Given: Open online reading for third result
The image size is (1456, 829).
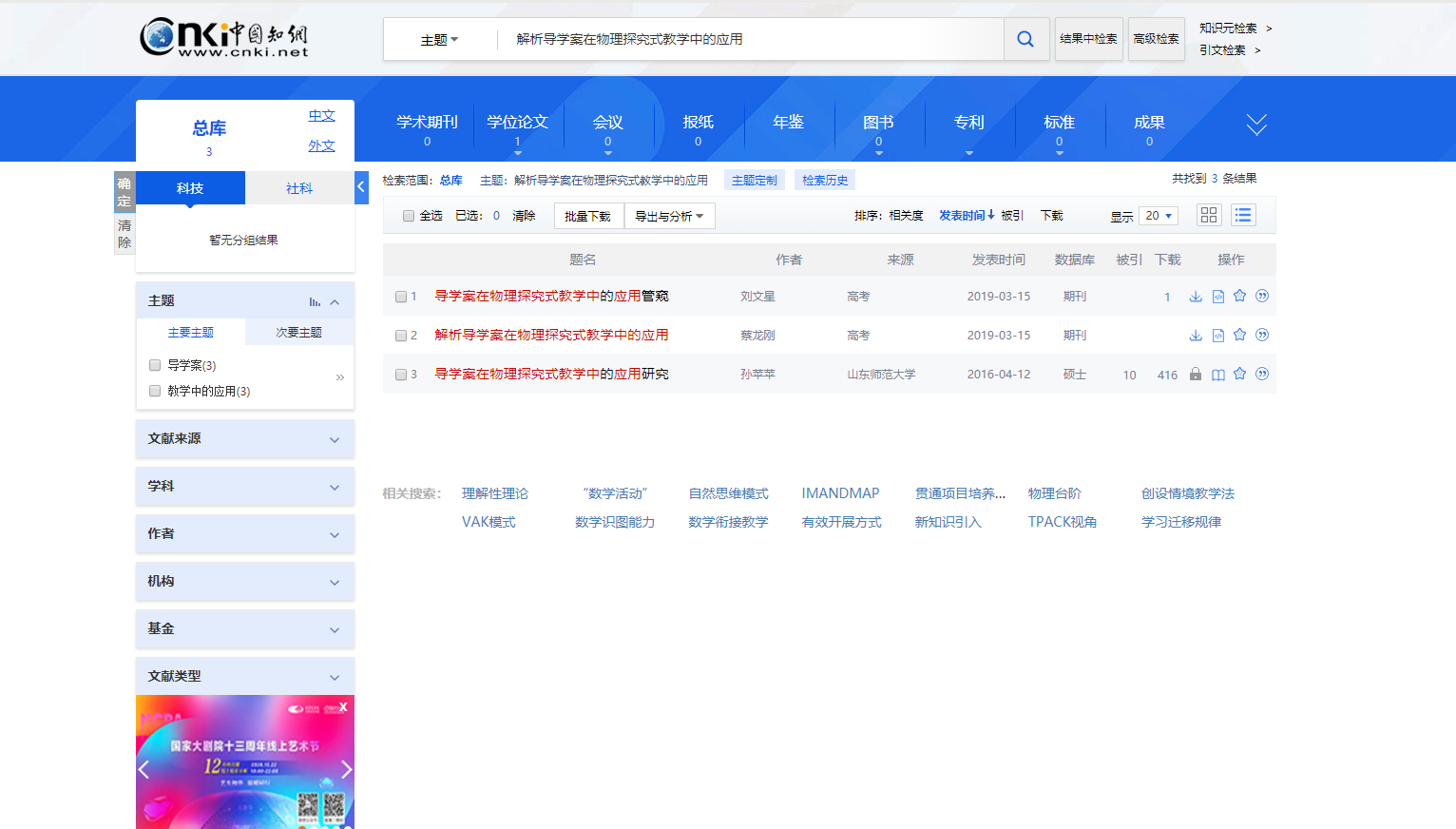Looking at the screenshot, I should (x=1217, y=375).
